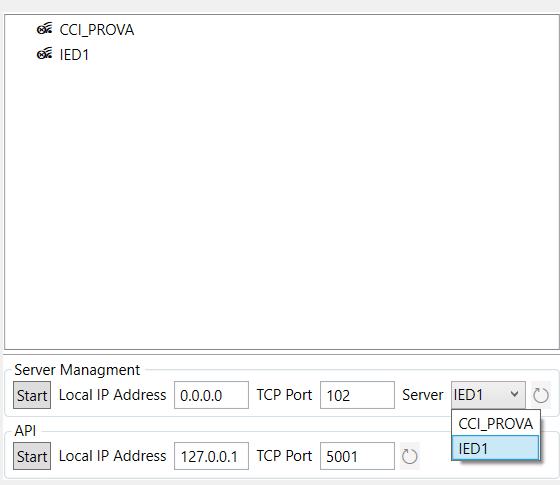Focus the API Local IP field showing 127.0.0.1
Viewport: 560px width, 485px height.
coord(211,456)
